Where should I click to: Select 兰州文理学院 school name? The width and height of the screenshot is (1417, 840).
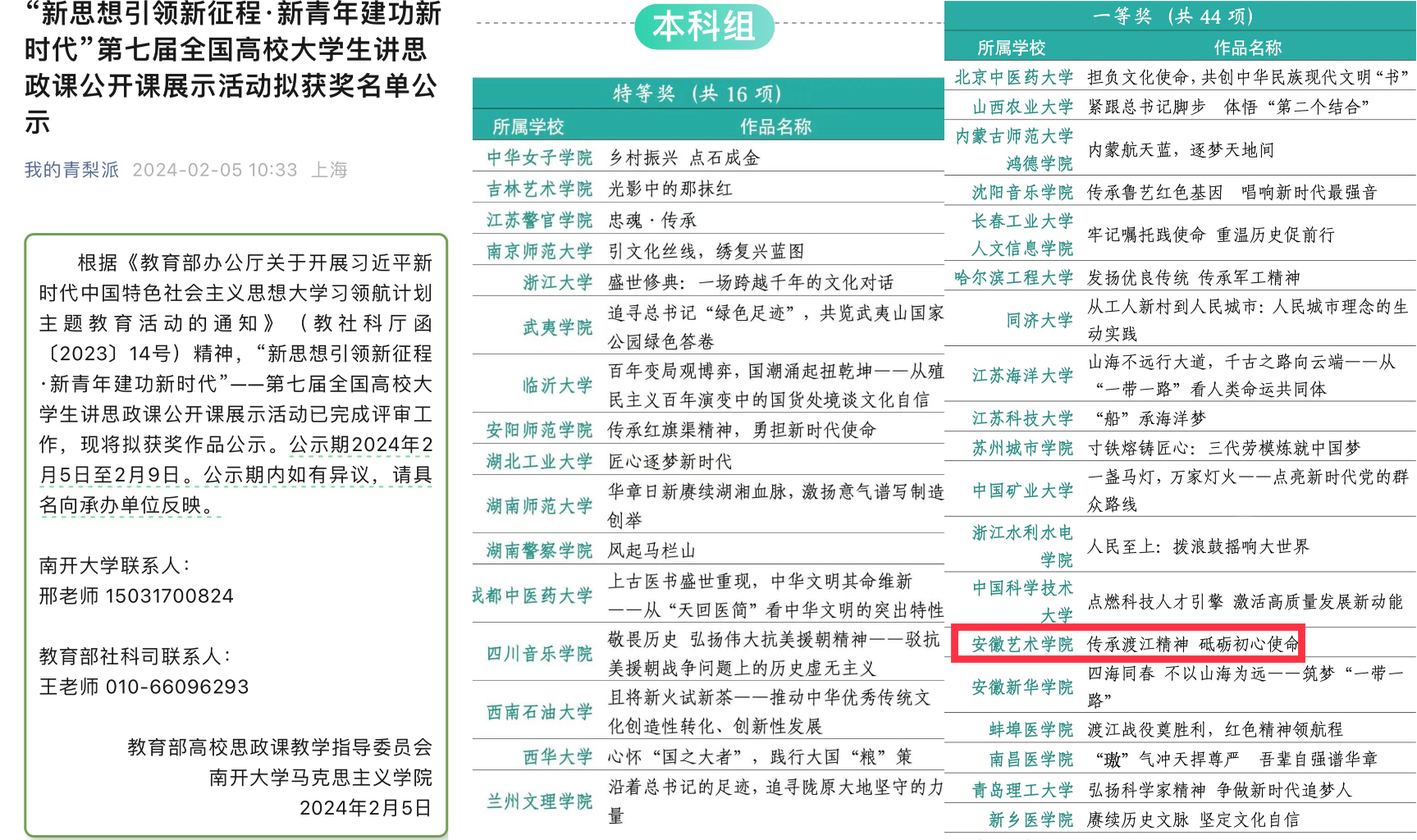coord(539,801)
